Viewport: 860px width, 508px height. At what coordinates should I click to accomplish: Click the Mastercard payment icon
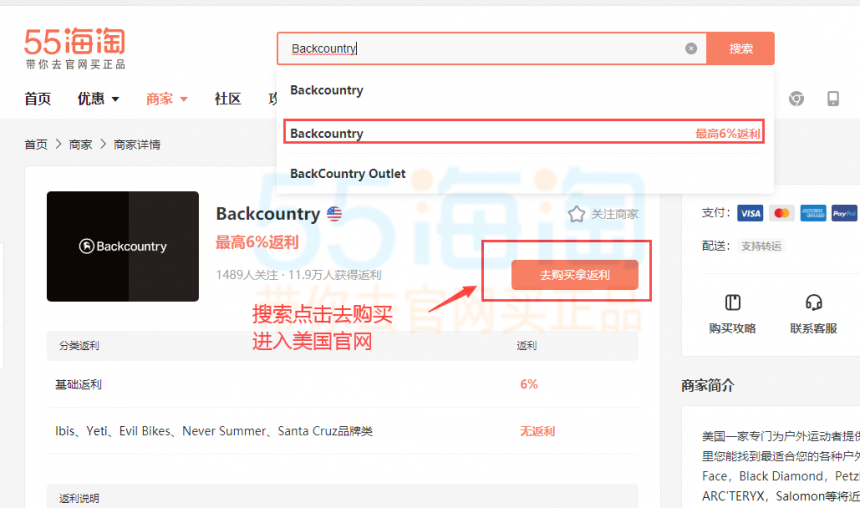click(x=782, y=213)
